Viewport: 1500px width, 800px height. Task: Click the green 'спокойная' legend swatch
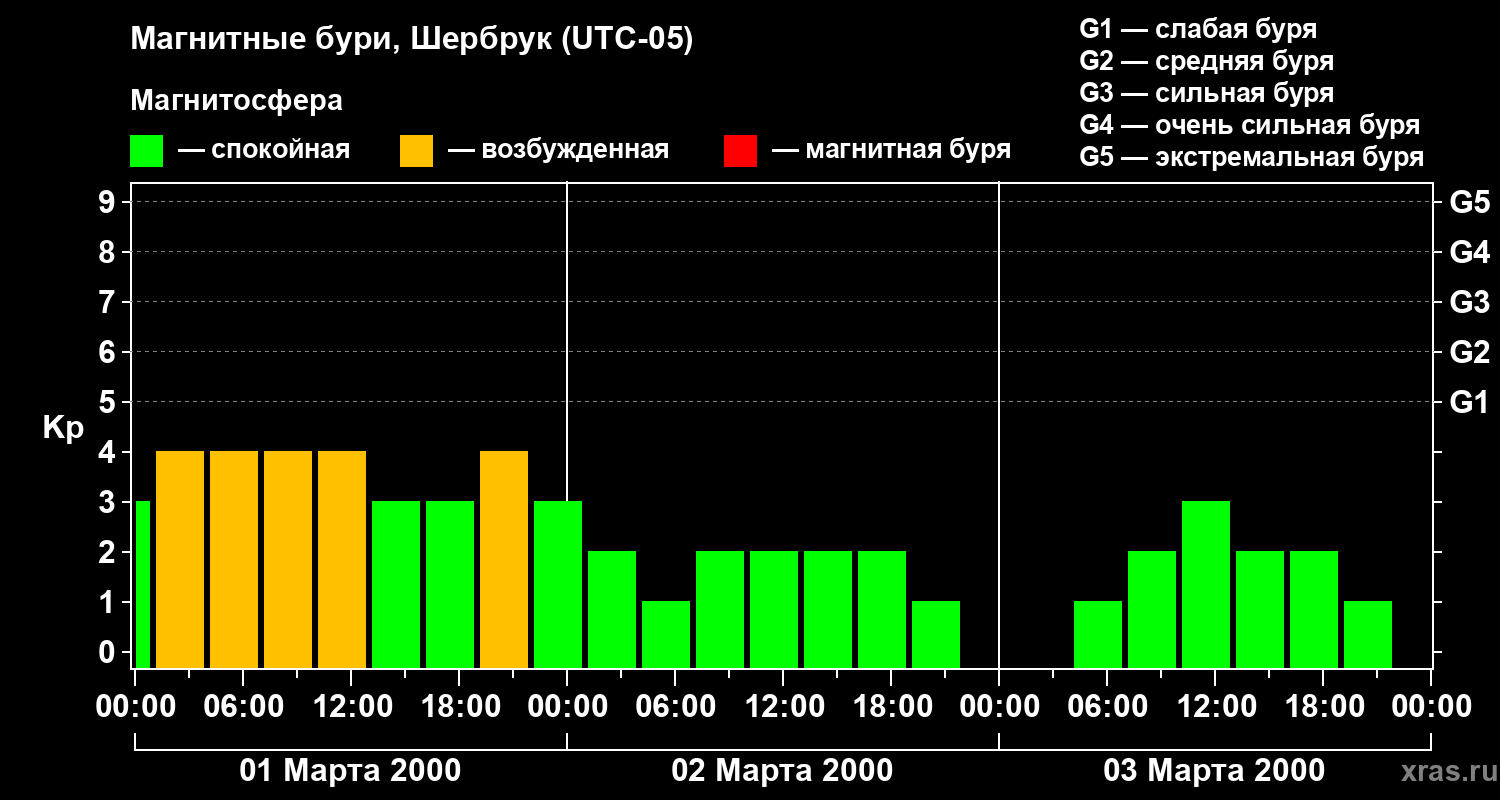146,151
